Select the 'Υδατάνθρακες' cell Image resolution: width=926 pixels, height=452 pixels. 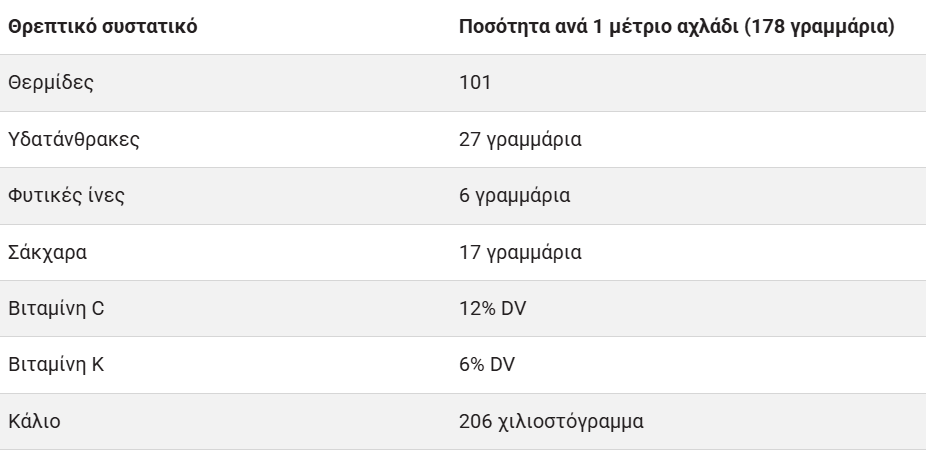point(73,139)
